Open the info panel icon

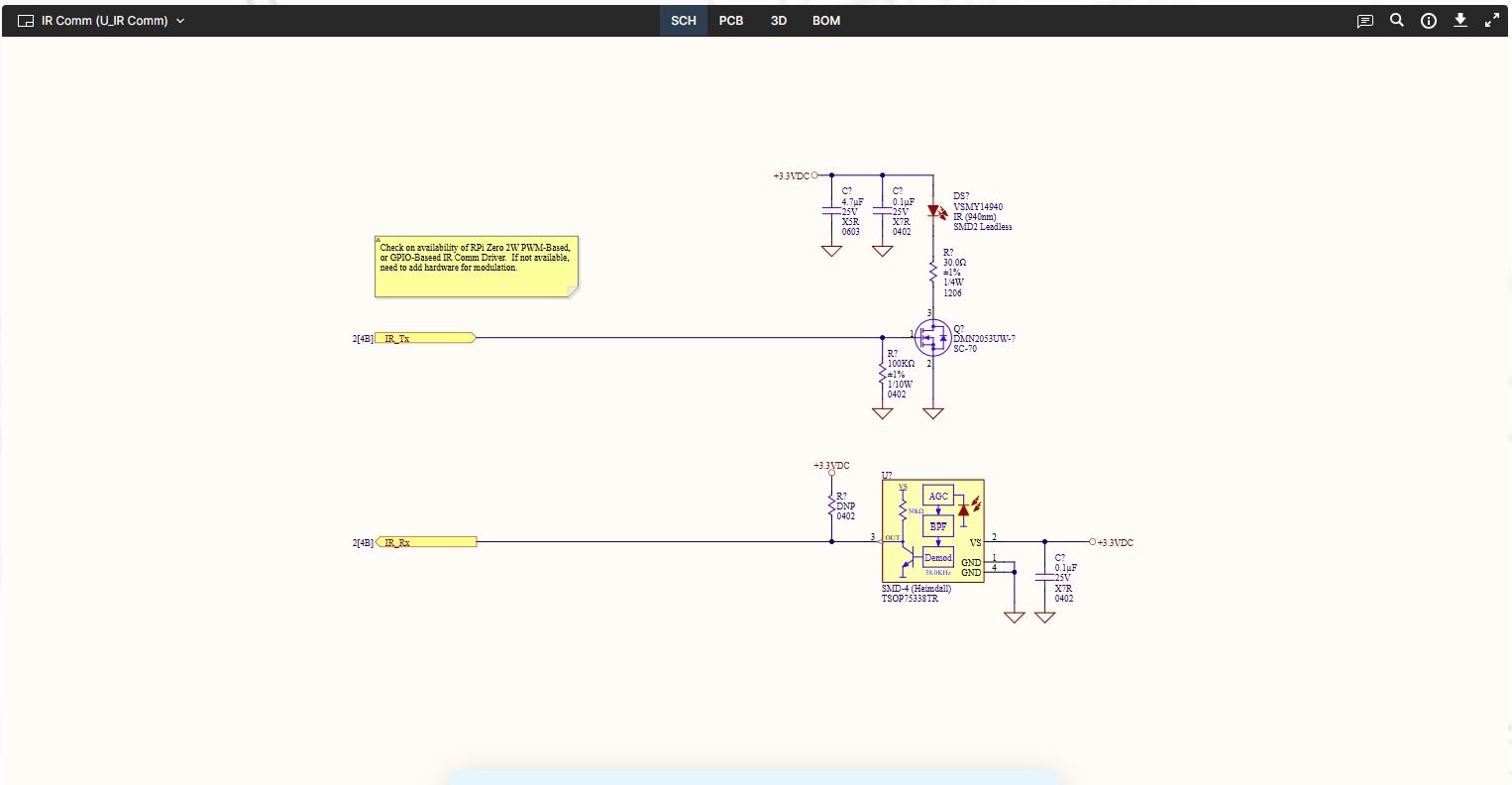coord(1428,21)
